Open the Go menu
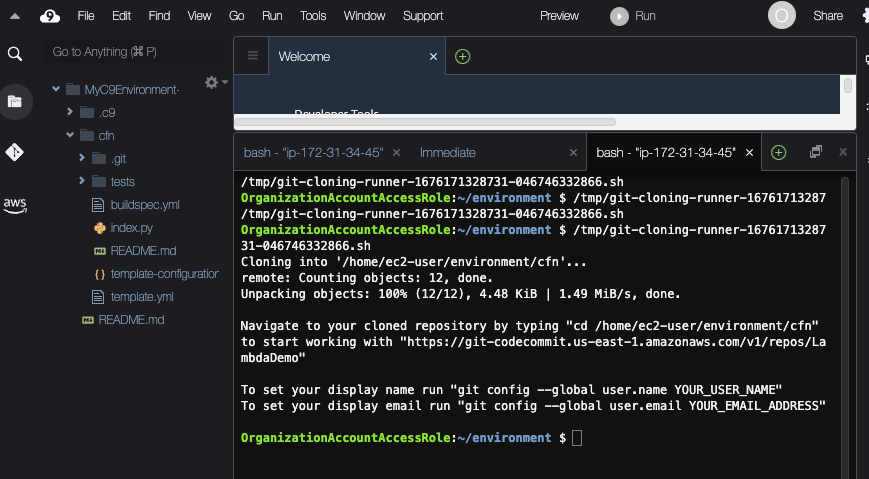Screen dimensions: 869x479 pos(237,16)
